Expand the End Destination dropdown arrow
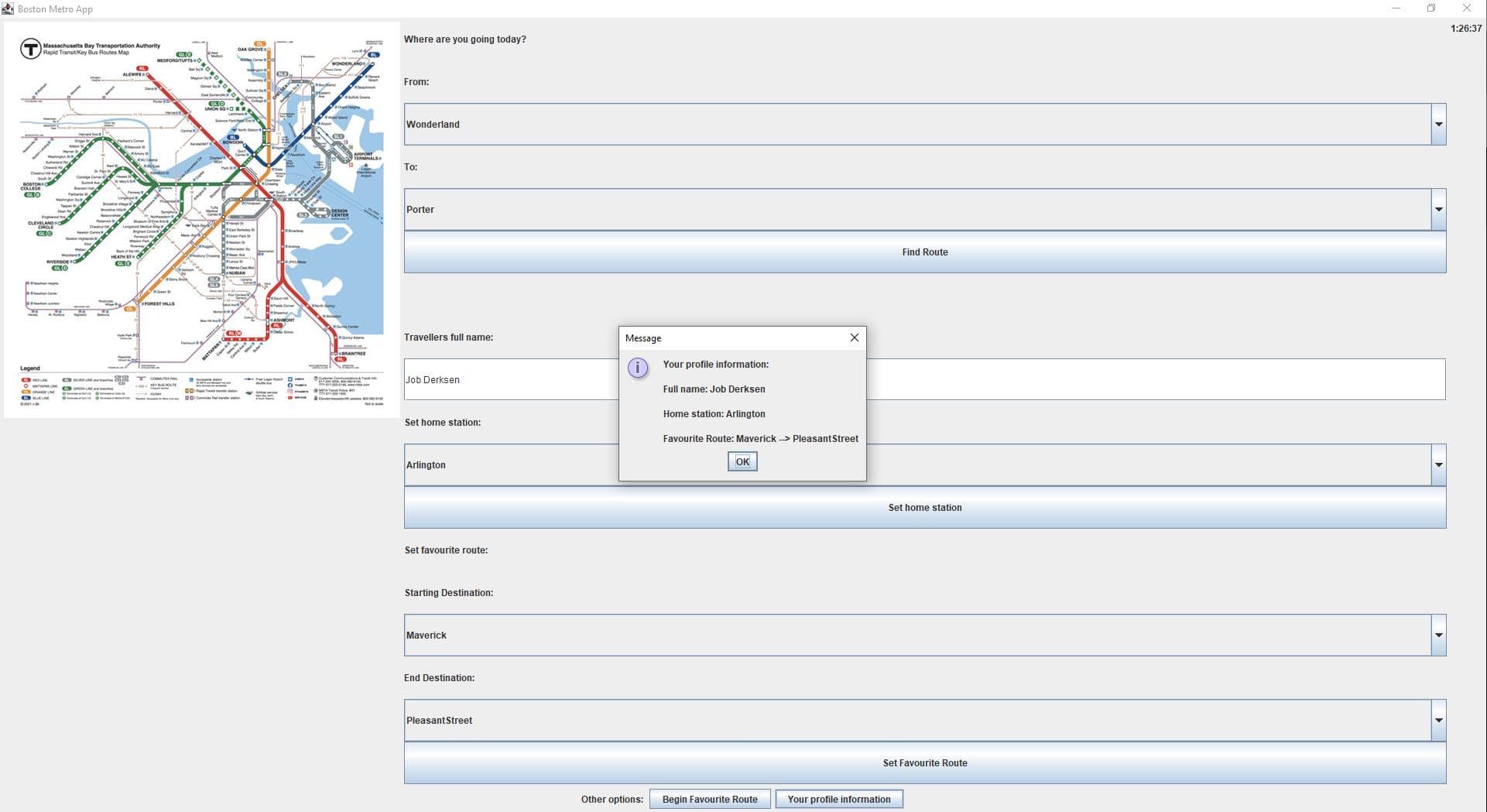This screenshot has height=812, width=1487. click(x=1438, y=721)
